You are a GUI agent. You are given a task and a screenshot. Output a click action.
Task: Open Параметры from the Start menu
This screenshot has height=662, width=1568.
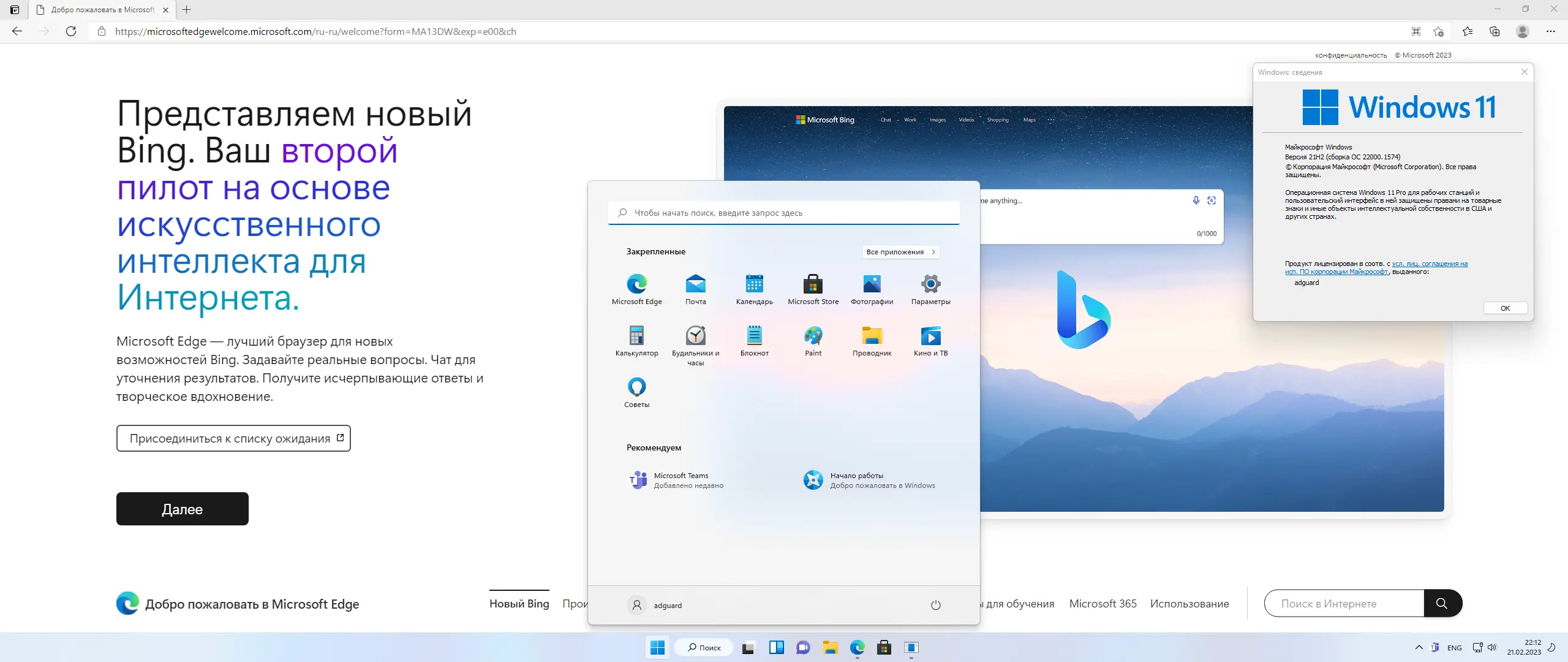(x=930, y=284)
